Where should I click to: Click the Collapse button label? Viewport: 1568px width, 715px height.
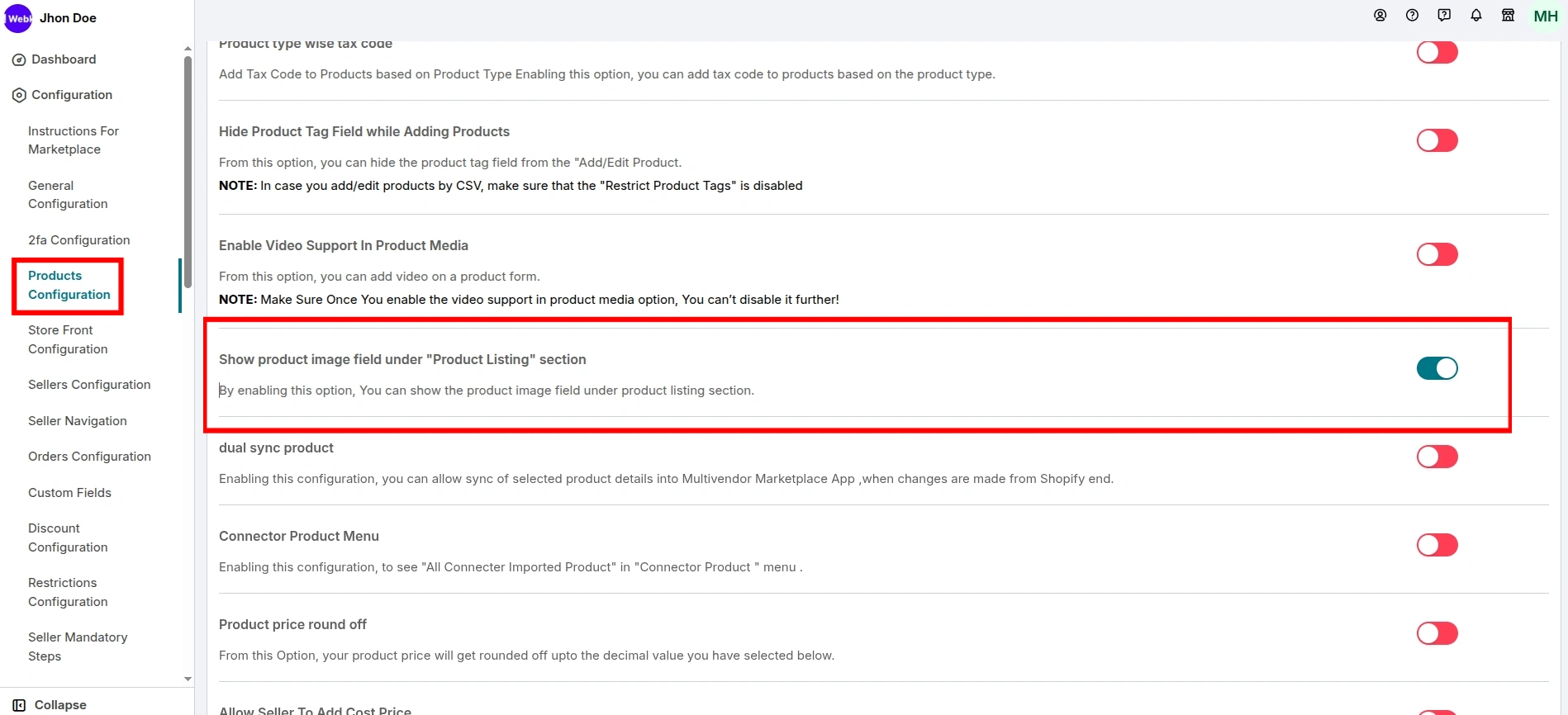pos(60,705)
